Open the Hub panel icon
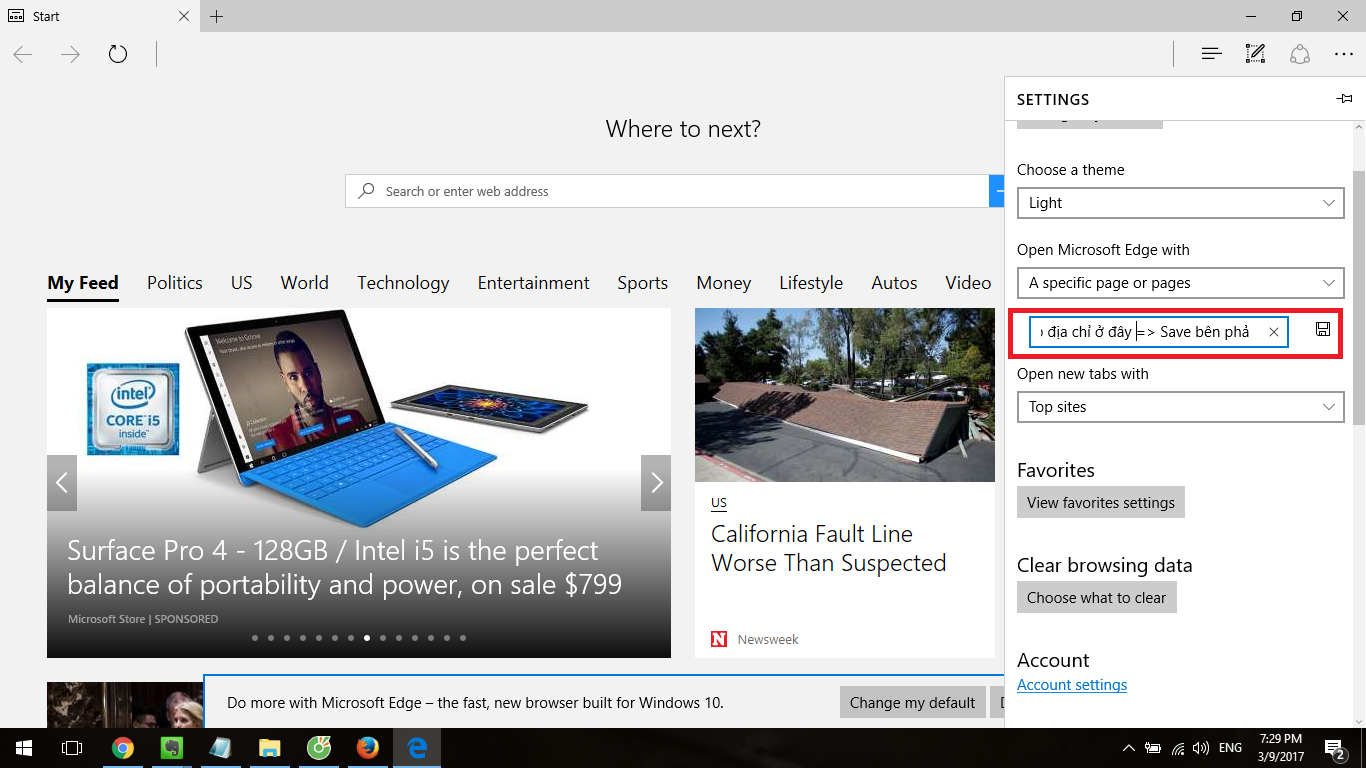 pos(1212,54)
